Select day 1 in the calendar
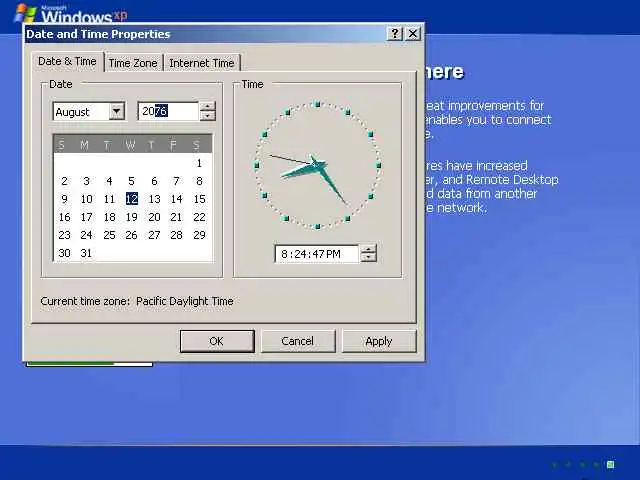640x480 pixels. pos(199,163)
